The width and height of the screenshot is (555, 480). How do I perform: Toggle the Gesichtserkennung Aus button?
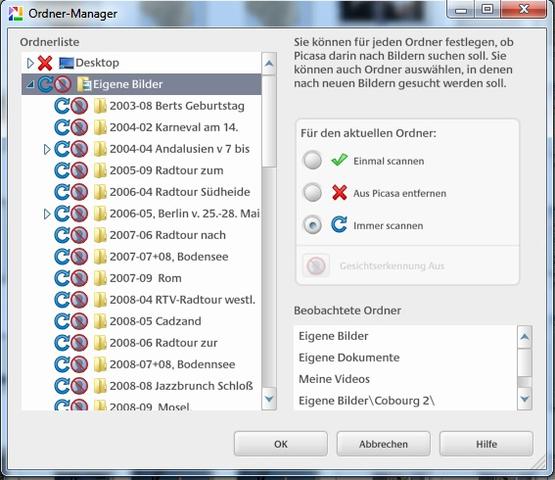[316, 265]
